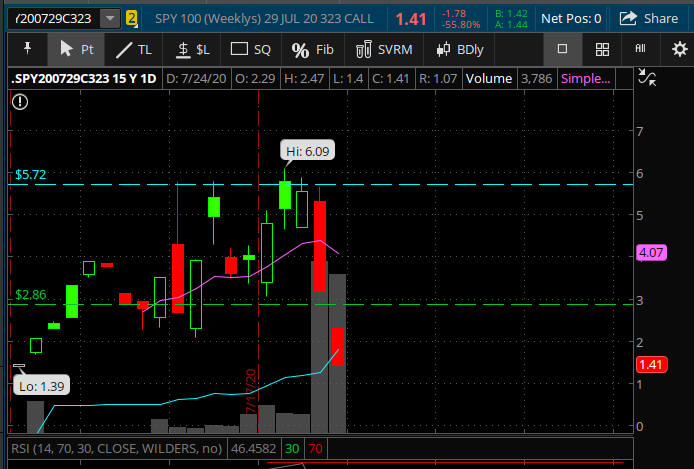Switch to single chart layout
Image resolution: width=694 pixels, height=469 pixels.
(563, 49)
